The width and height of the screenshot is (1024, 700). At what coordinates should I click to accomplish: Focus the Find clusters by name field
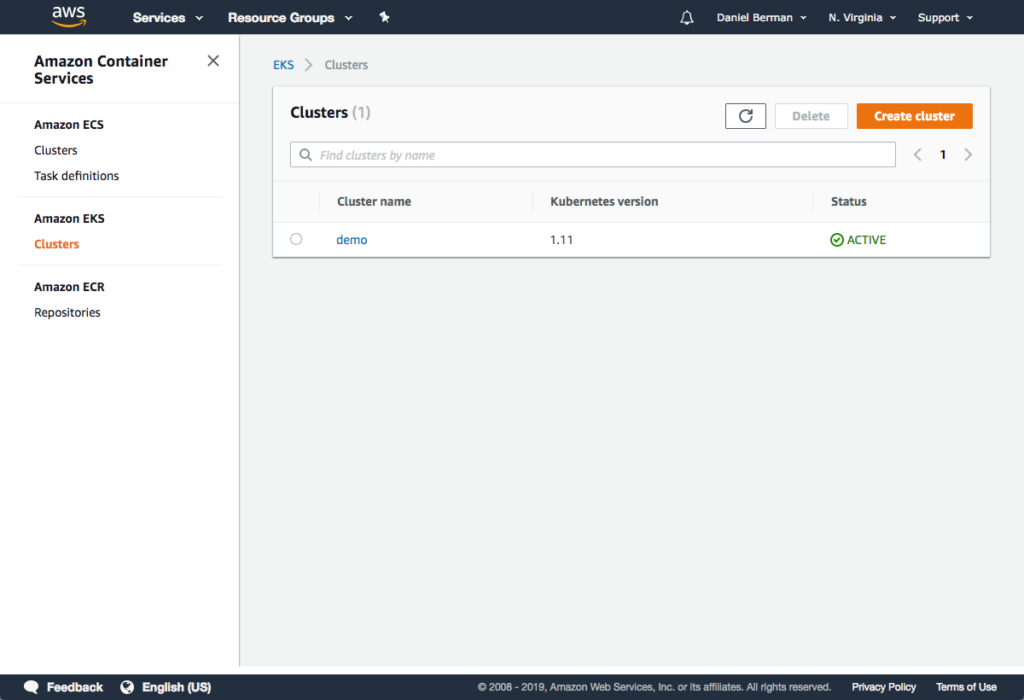click(x=592, y=155)
